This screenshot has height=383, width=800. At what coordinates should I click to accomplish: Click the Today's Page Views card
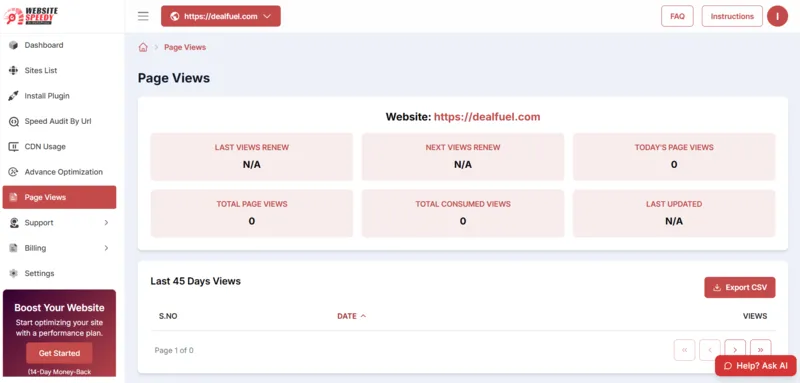tap(674, 157)
